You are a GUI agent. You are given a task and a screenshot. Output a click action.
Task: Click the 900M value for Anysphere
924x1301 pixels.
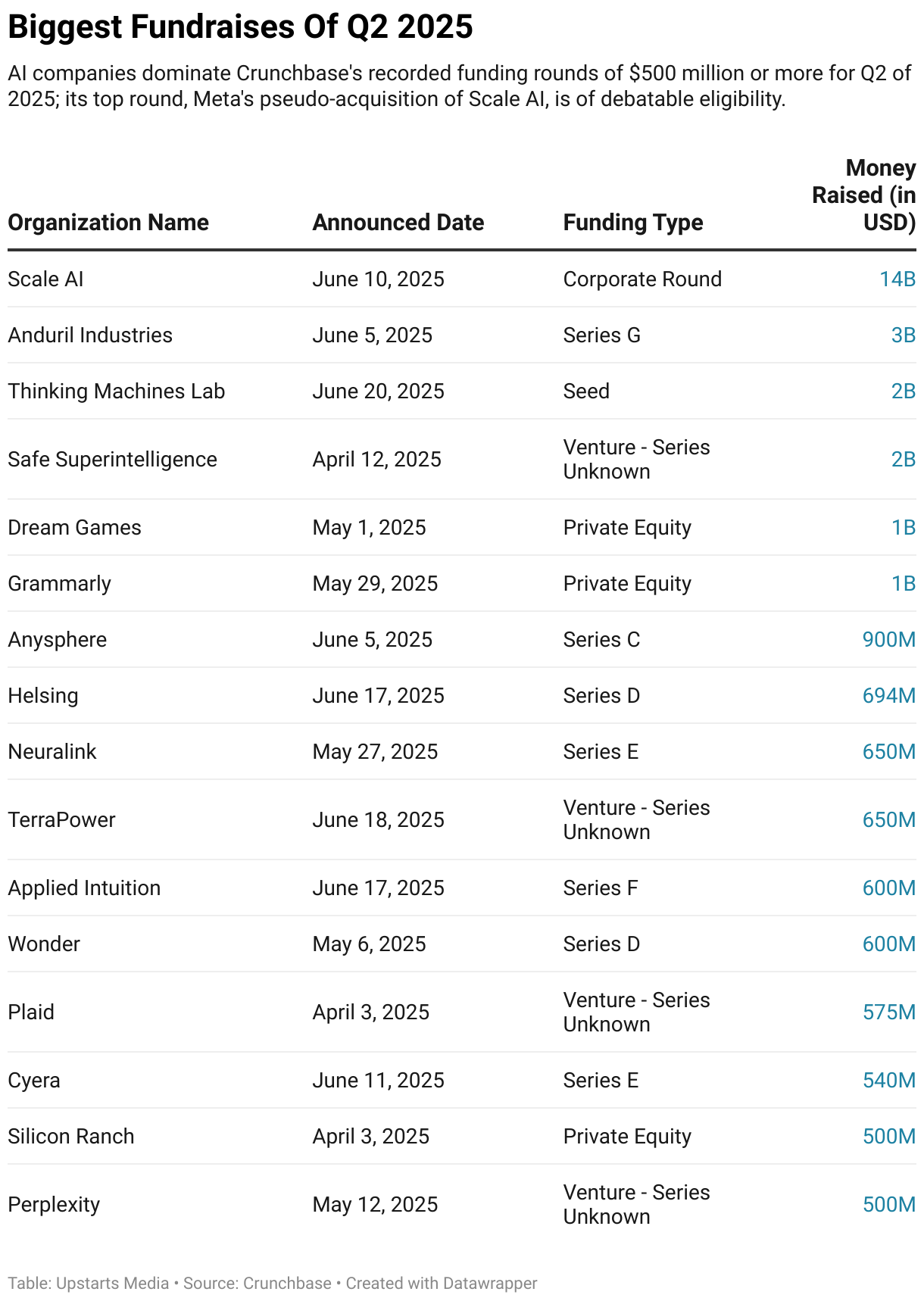[x=889, y=640]
